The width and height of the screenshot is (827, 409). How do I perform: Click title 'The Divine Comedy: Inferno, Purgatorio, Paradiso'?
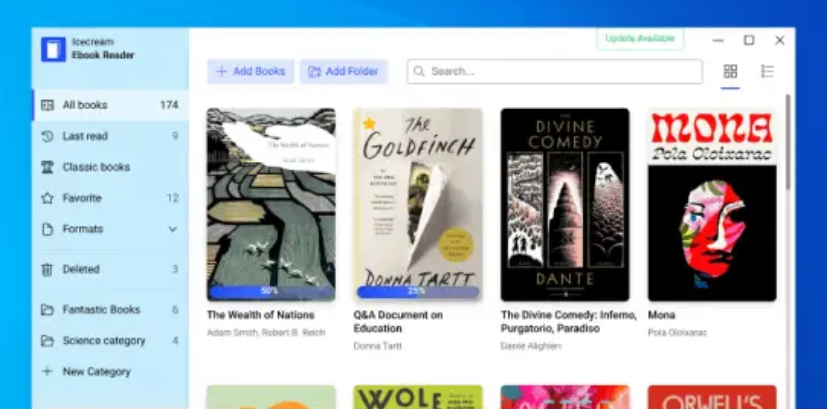569,322
